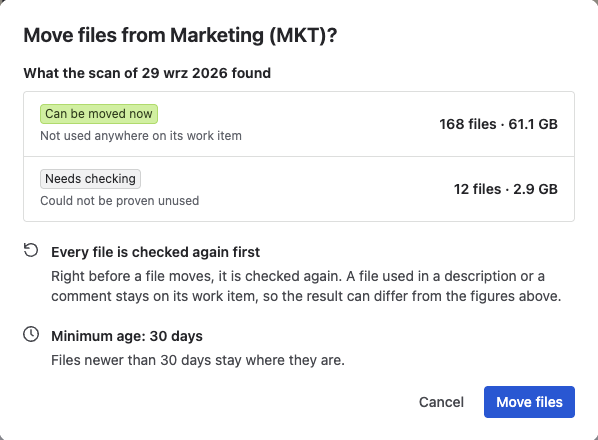Click 'Not used anywhere on its work item'
This screenshot has width=598, height=440.
(x=141, y=136)
